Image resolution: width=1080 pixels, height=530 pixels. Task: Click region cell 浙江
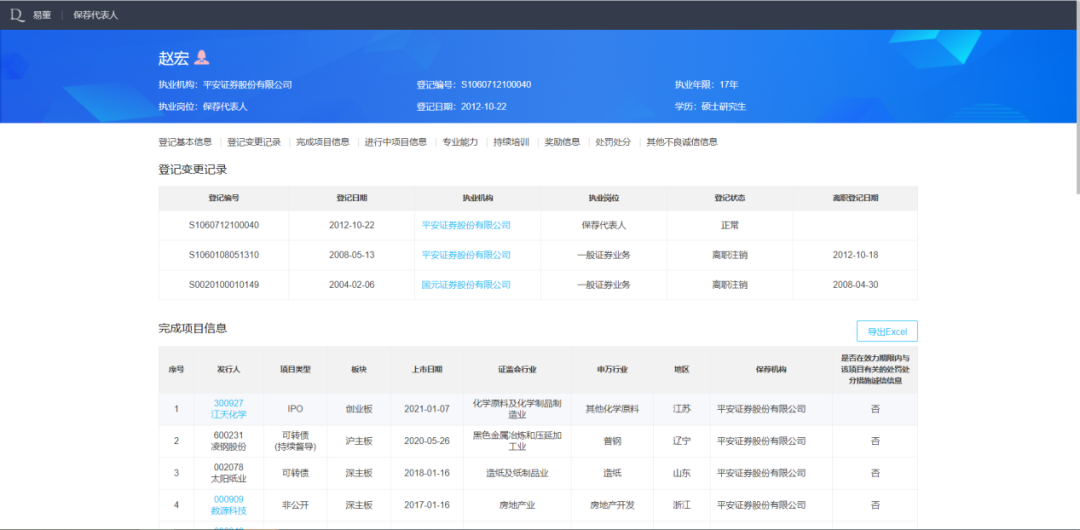click(681, 505)
